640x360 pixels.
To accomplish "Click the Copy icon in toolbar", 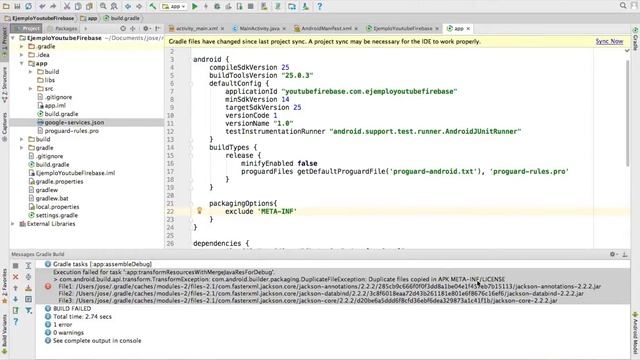I will click(78, 6).
